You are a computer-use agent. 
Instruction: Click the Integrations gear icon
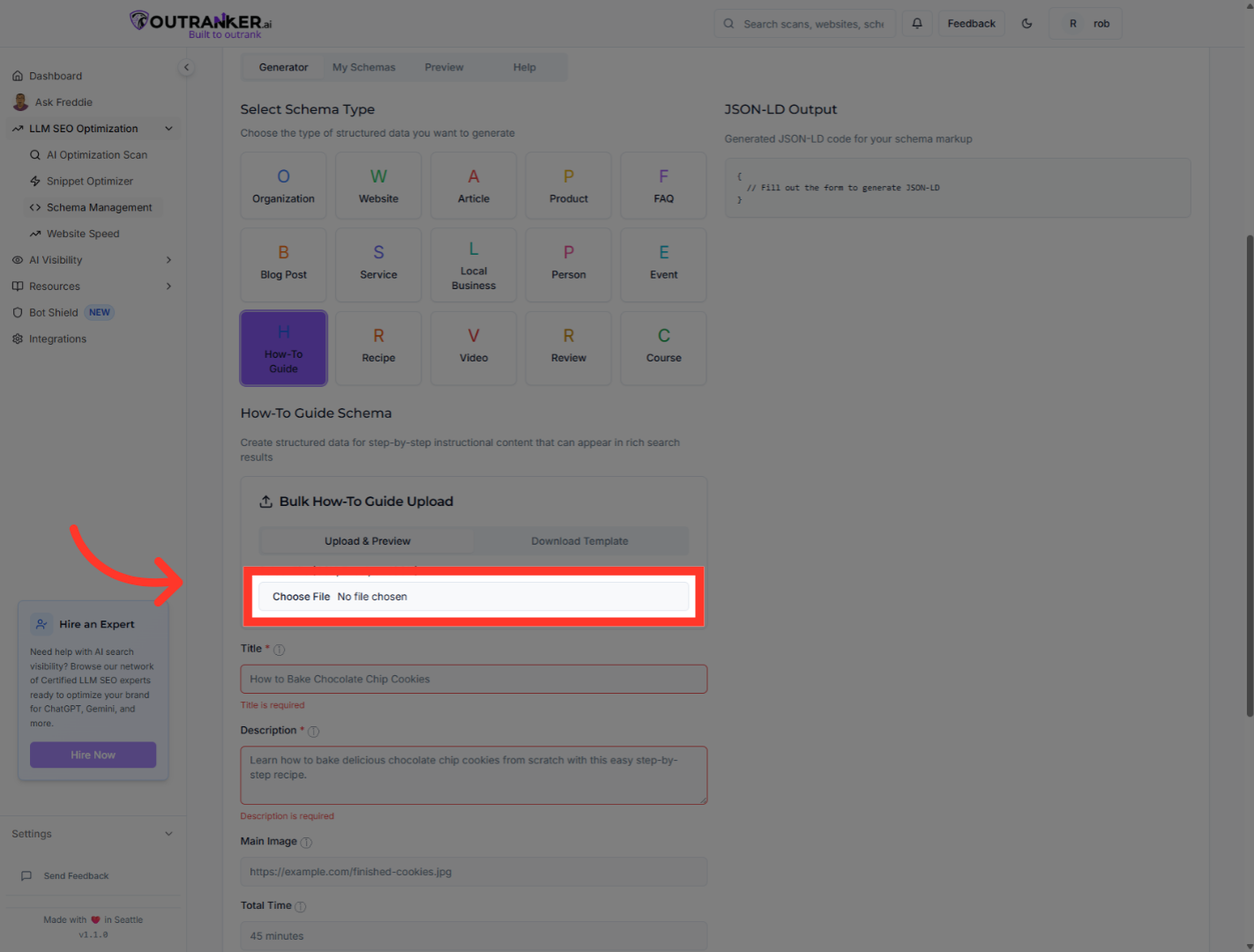pos(18,339)
